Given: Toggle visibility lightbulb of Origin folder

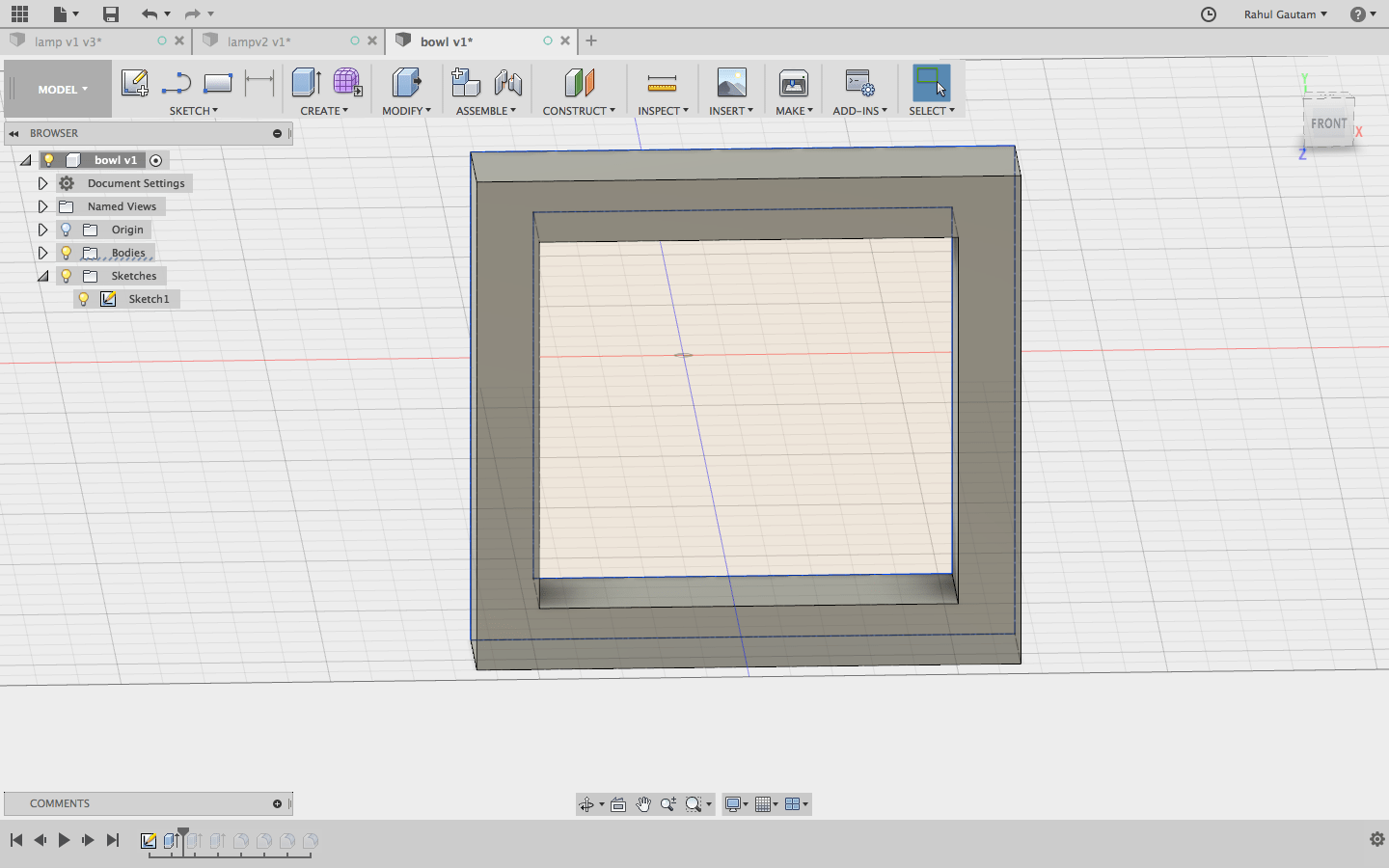Looking at the screenshot, I should [x=66, y=230].
